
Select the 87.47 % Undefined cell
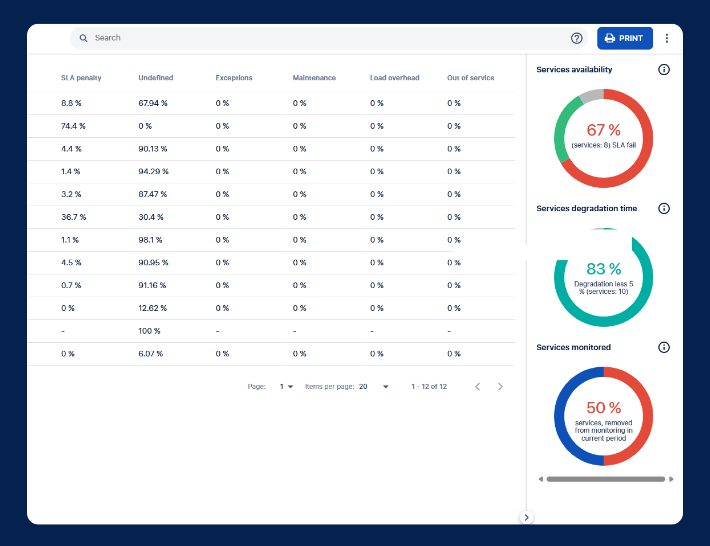pyautogui.click(x=153, y=194)
